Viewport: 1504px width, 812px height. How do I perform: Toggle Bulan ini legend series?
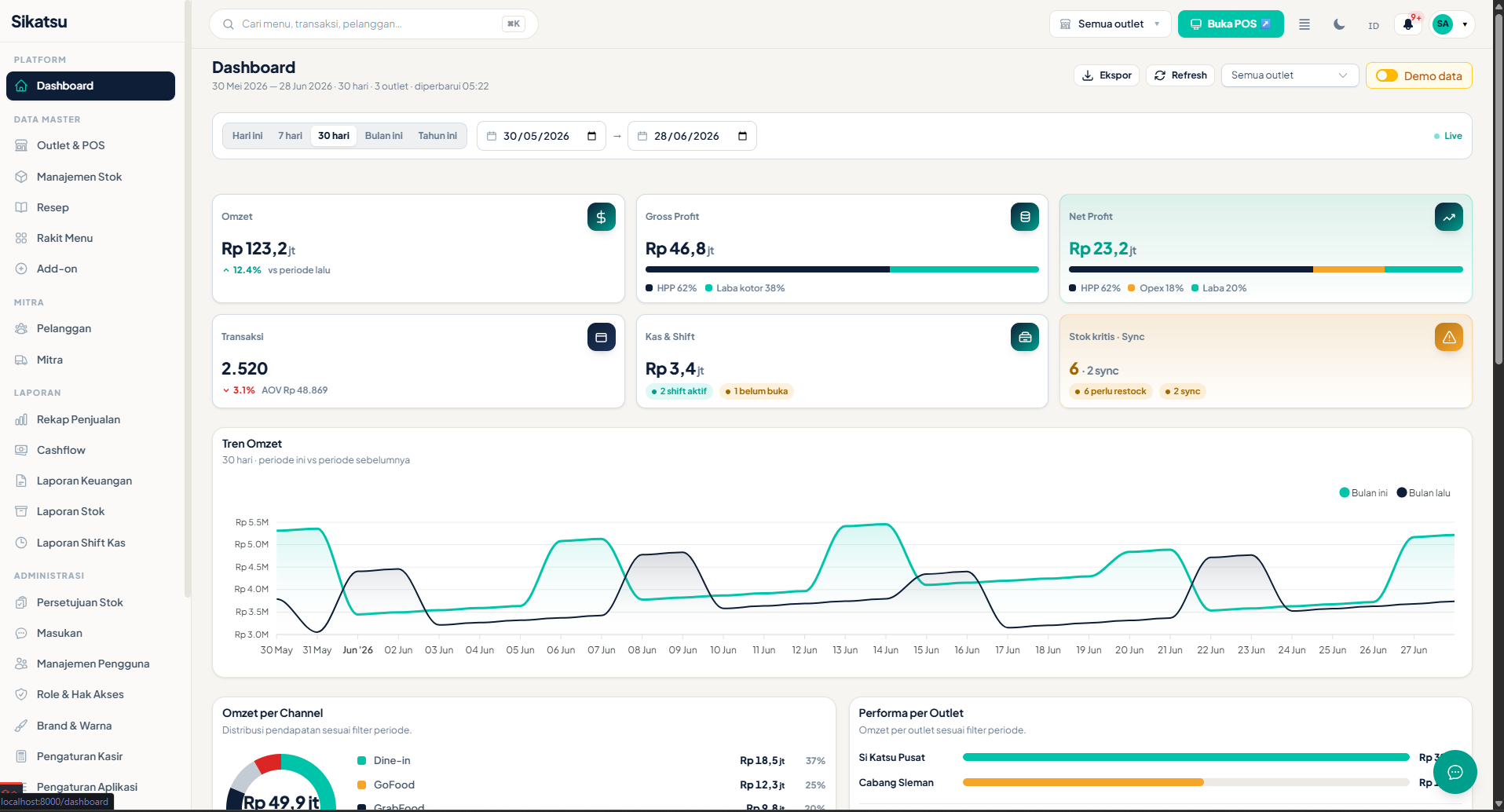point(1363,493)
